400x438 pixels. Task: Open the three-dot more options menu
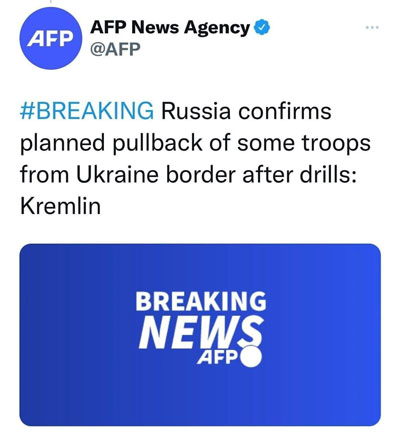[372, 27]
